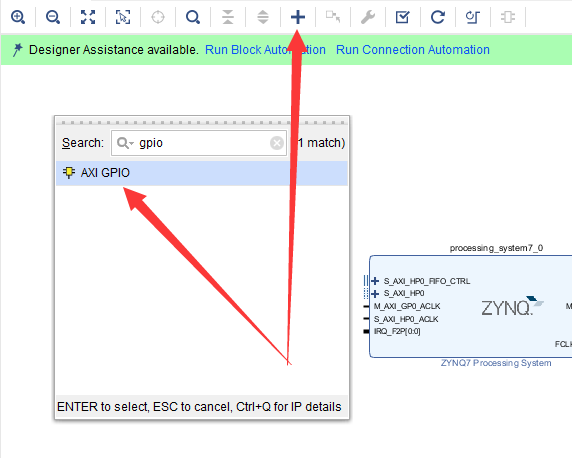Click the Expand All toolbar icon

coord(263,17)
